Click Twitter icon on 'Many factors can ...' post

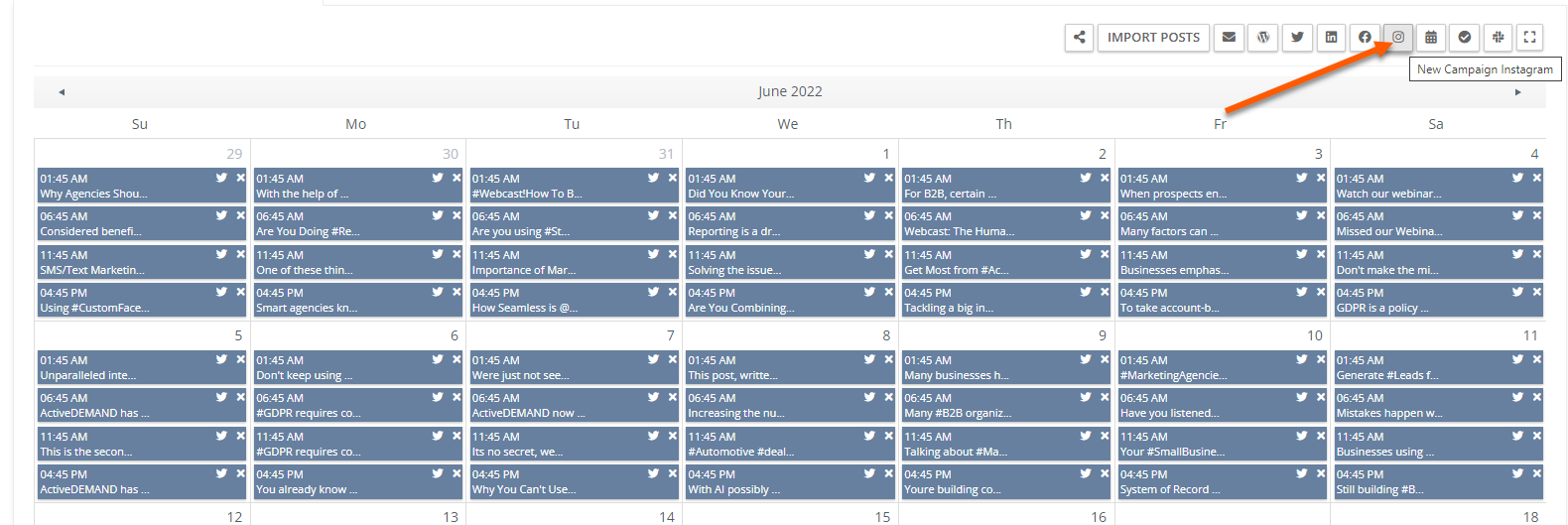[x=1303, y=215]
